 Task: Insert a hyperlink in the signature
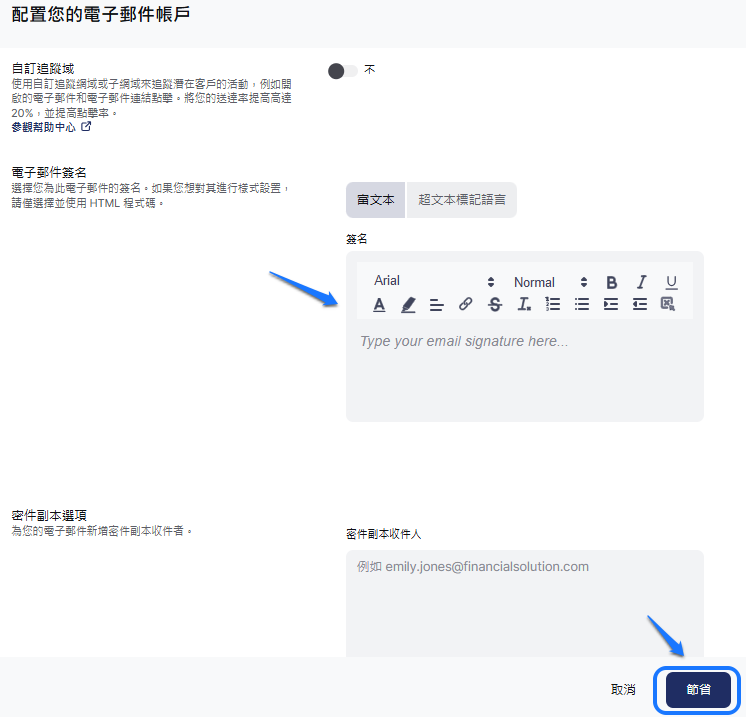[465, 305]
